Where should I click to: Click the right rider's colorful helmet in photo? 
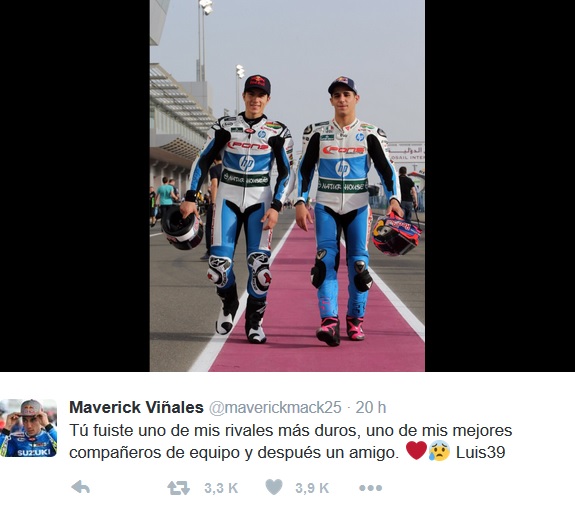click(396, 234)
